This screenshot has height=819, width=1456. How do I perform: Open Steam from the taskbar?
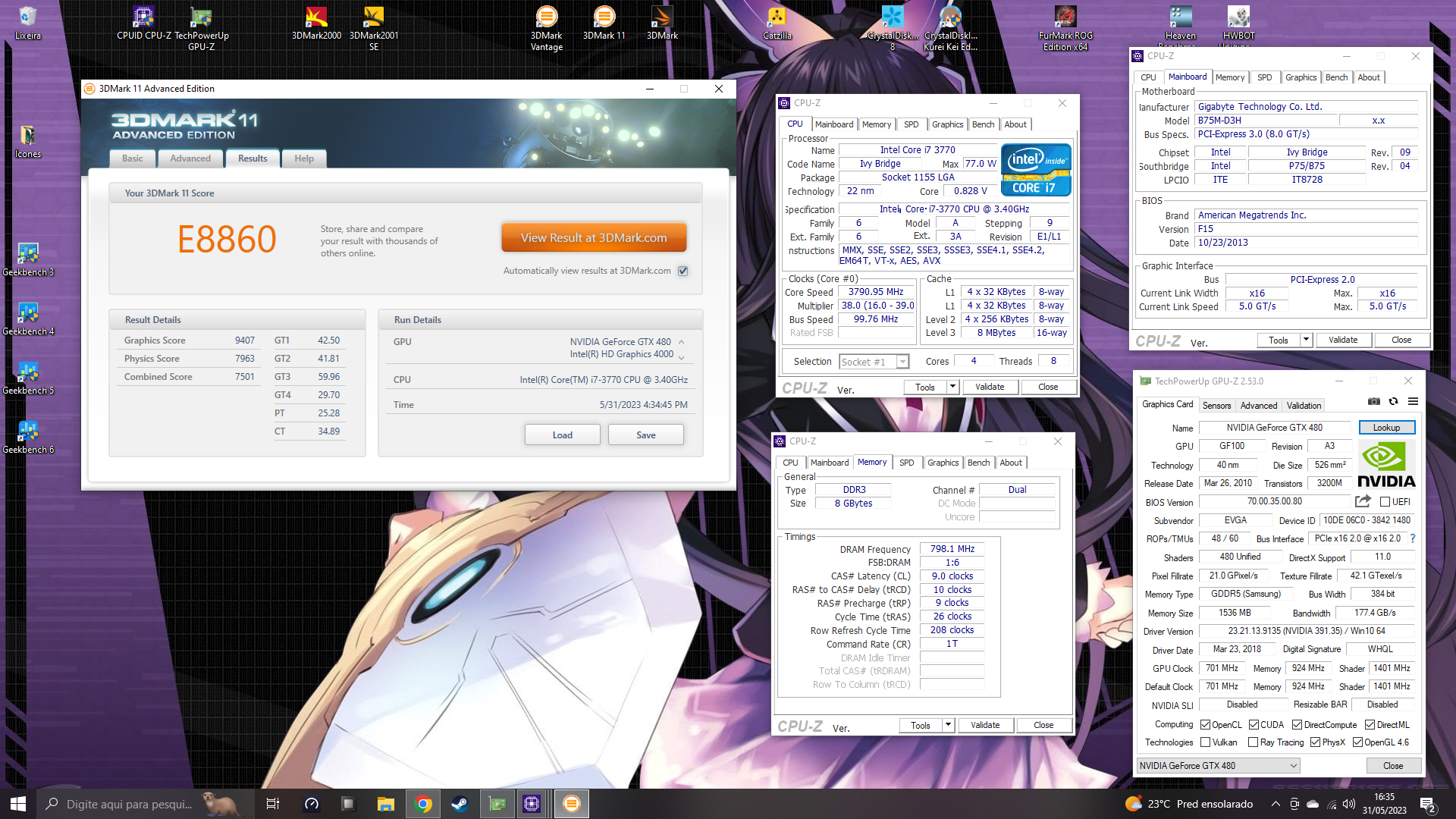[460, 804]
